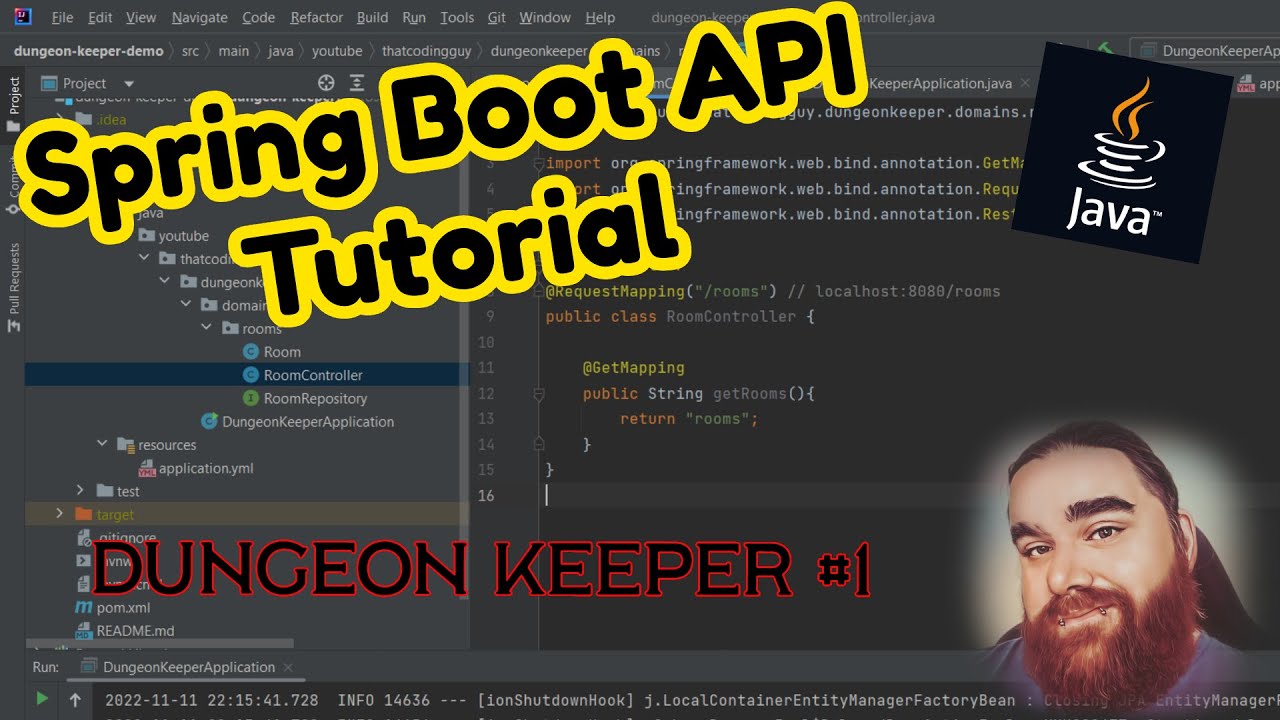1280x720 pixels.
Task: Open the Window menu
Action: click(545, 18)
